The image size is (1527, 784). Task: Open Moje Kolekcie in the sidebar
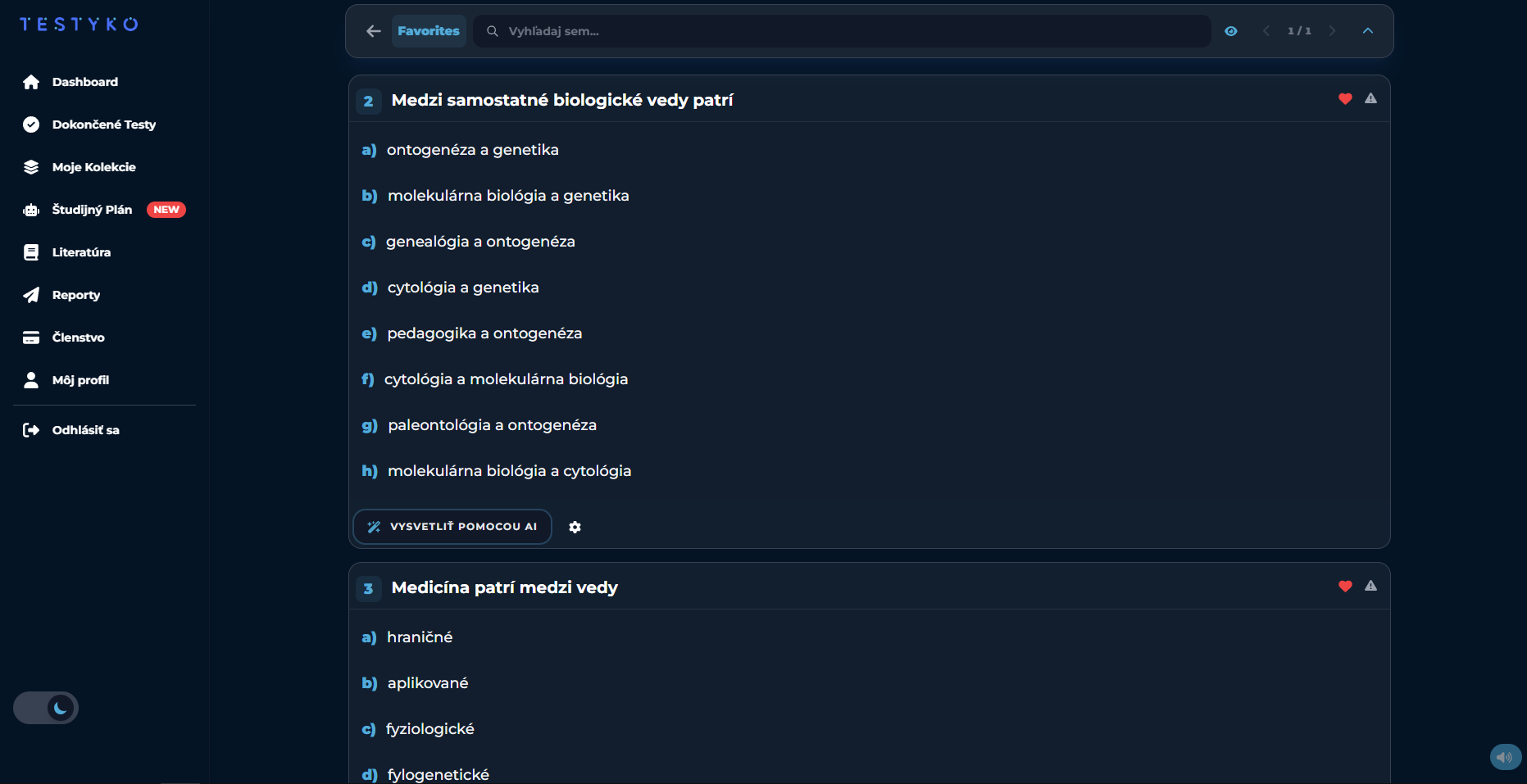tap(93, 167)
